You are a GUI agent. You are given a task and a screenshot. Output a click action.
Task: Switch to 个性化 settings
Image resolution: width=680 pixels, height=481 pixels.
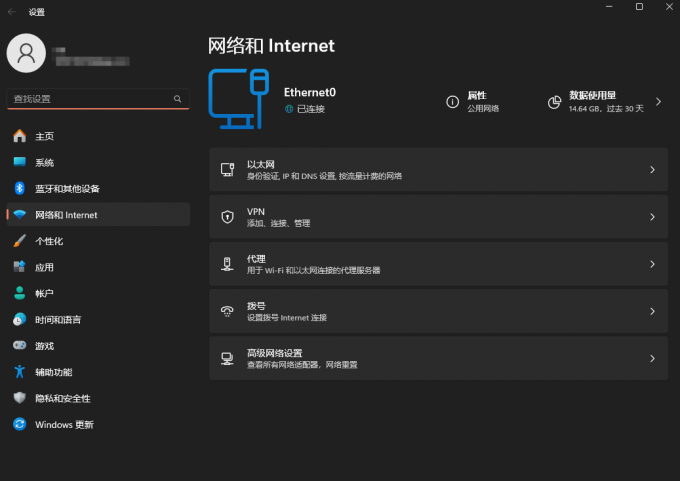pos(98,241)
